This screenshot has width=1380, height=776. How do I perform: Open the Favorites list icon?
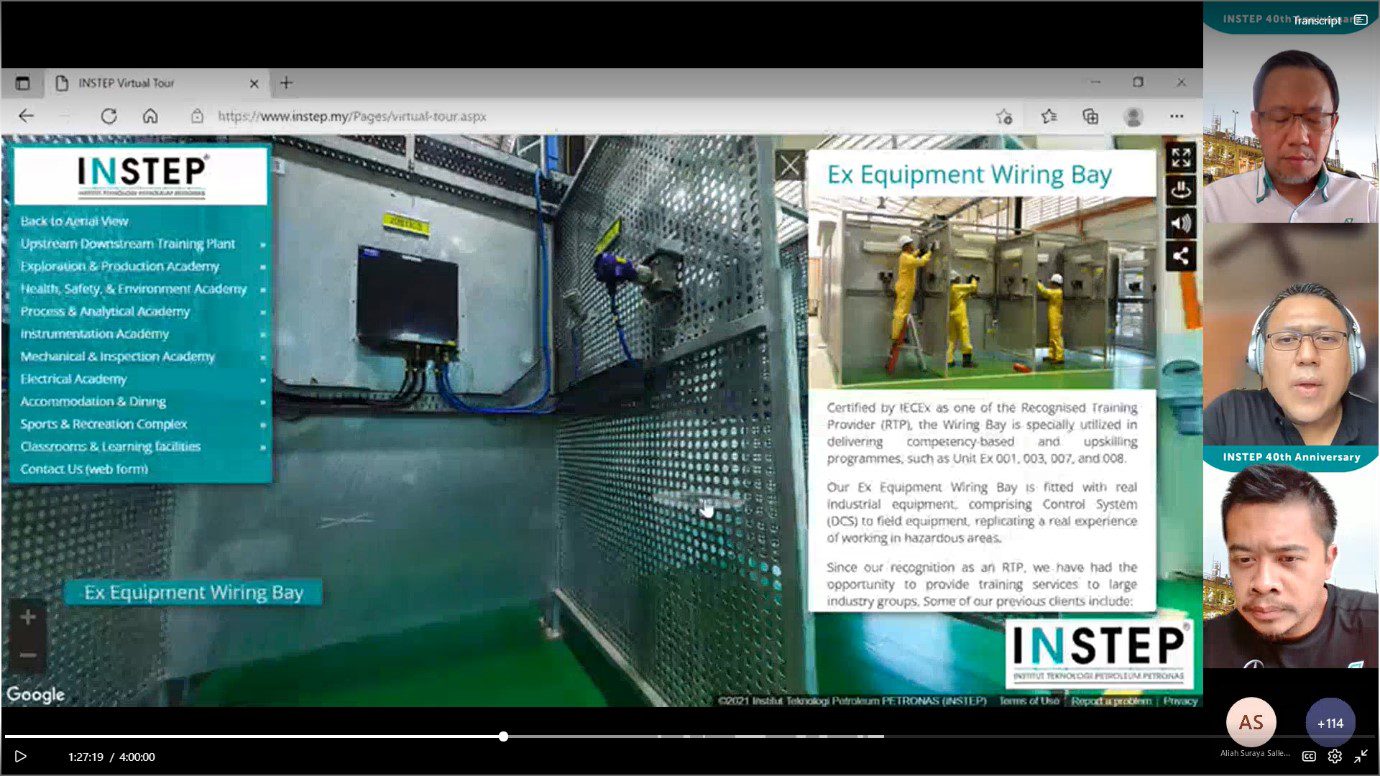point(1048,116)
